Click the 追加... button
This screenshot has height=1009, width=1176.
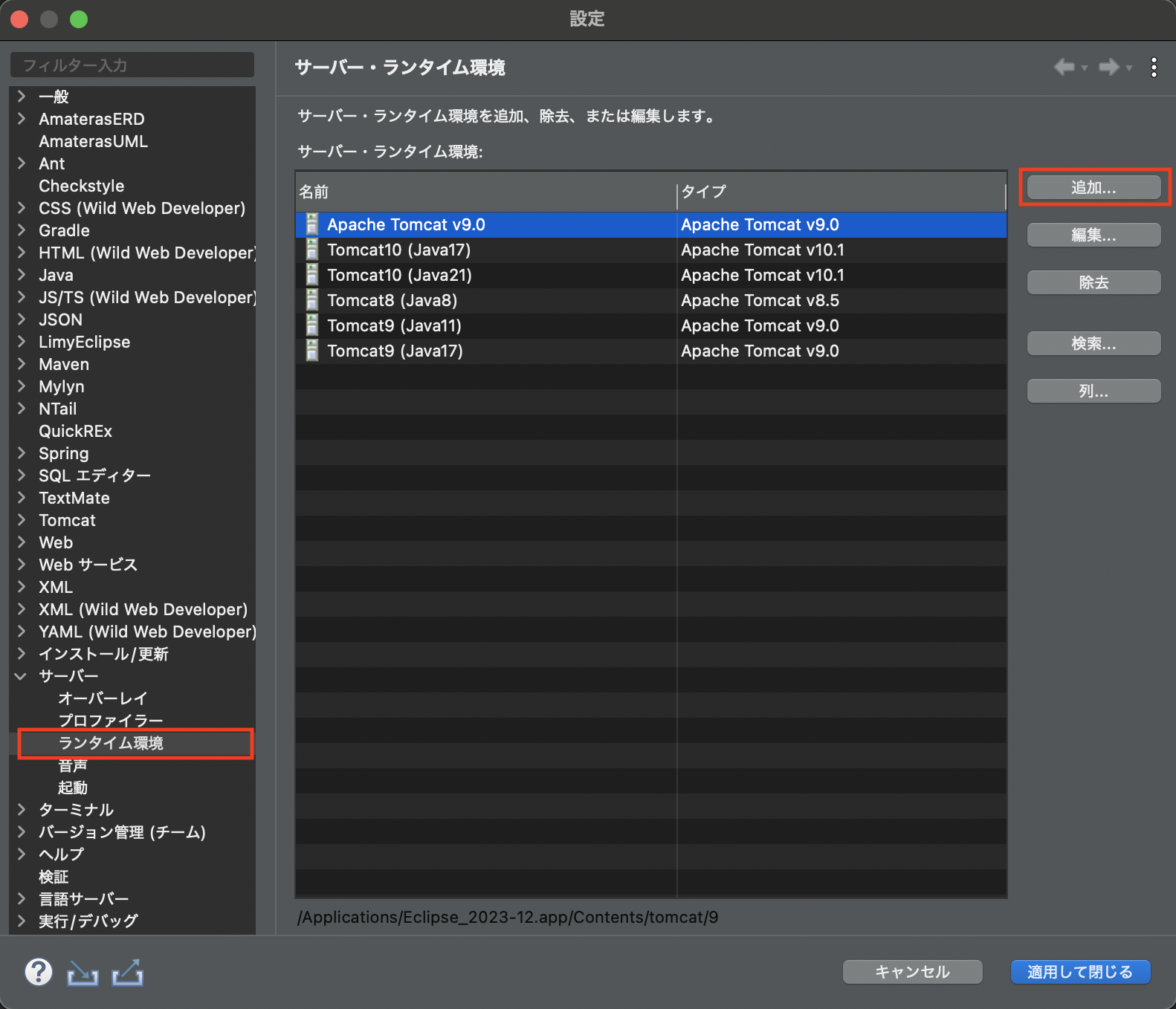point(1093,187)
